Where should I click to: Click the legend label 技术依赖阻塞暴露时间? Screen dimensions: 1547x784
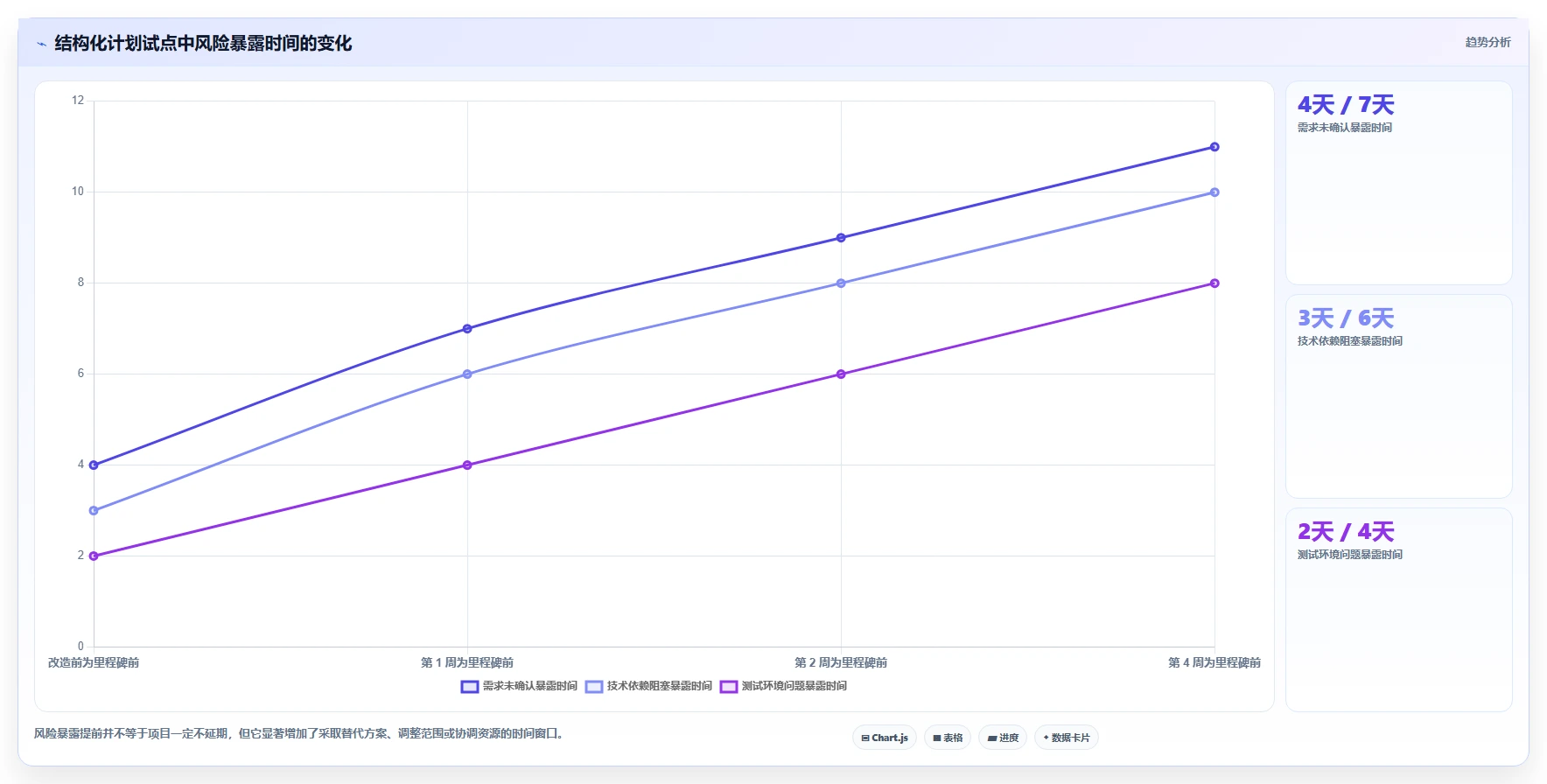(660, 687)
